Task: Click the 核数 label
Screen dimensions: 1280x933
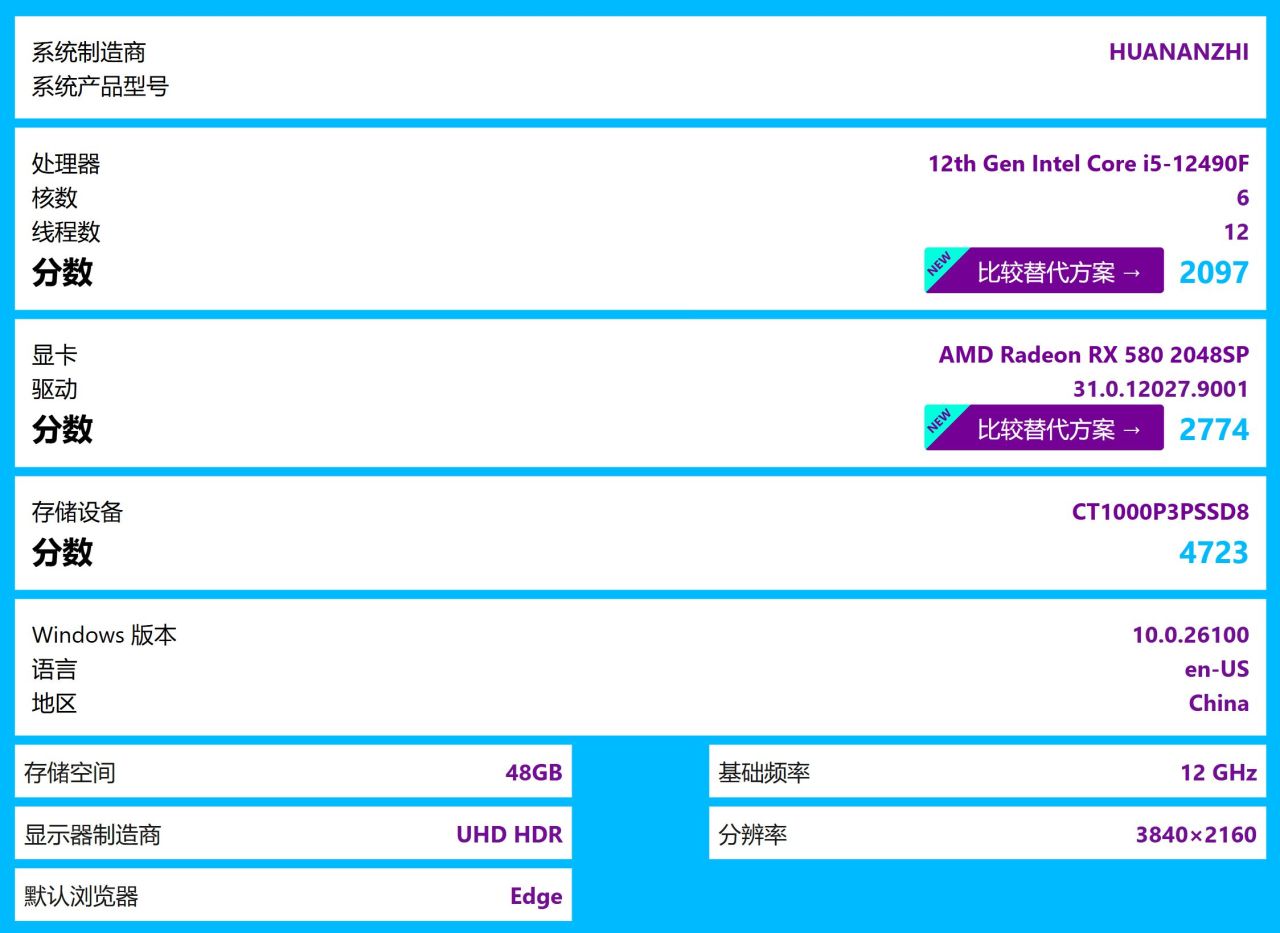Action: point(55,198)
